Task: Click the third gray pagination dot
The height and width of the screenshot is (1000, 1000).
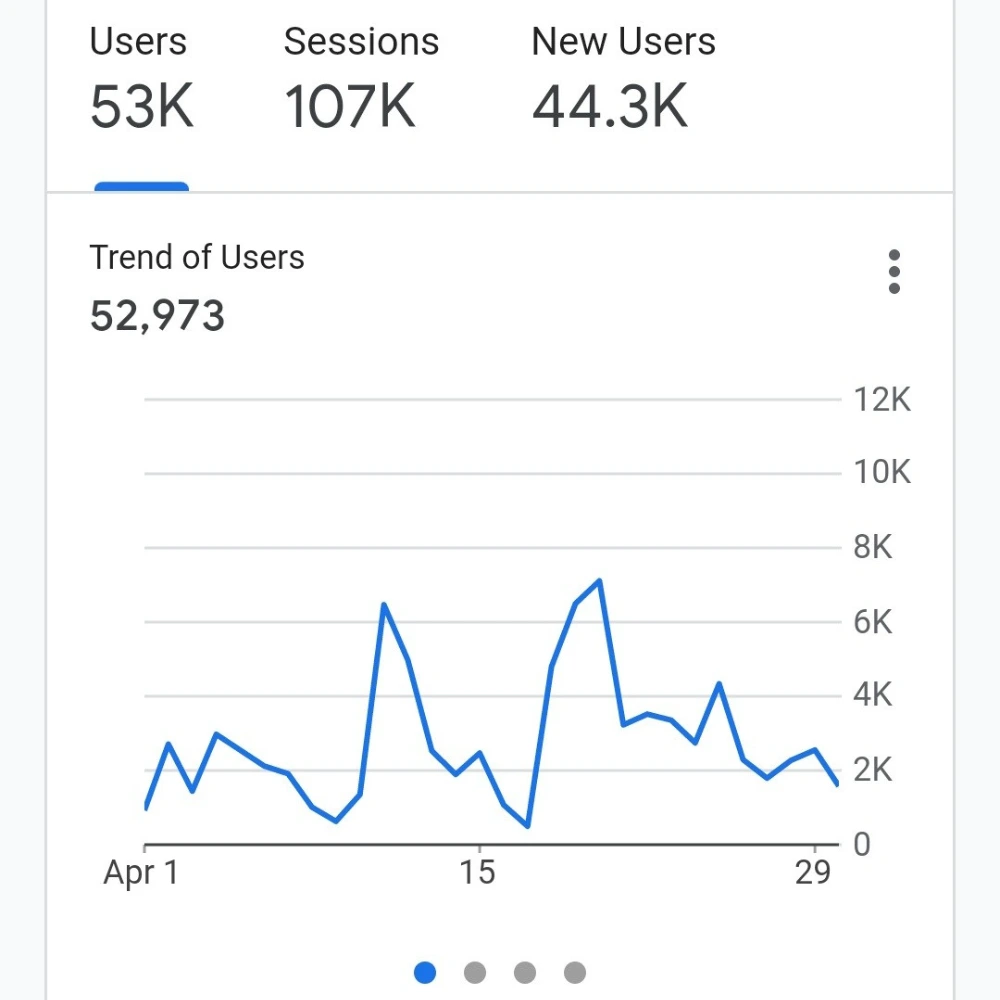Action: click(x=525, y=971)
